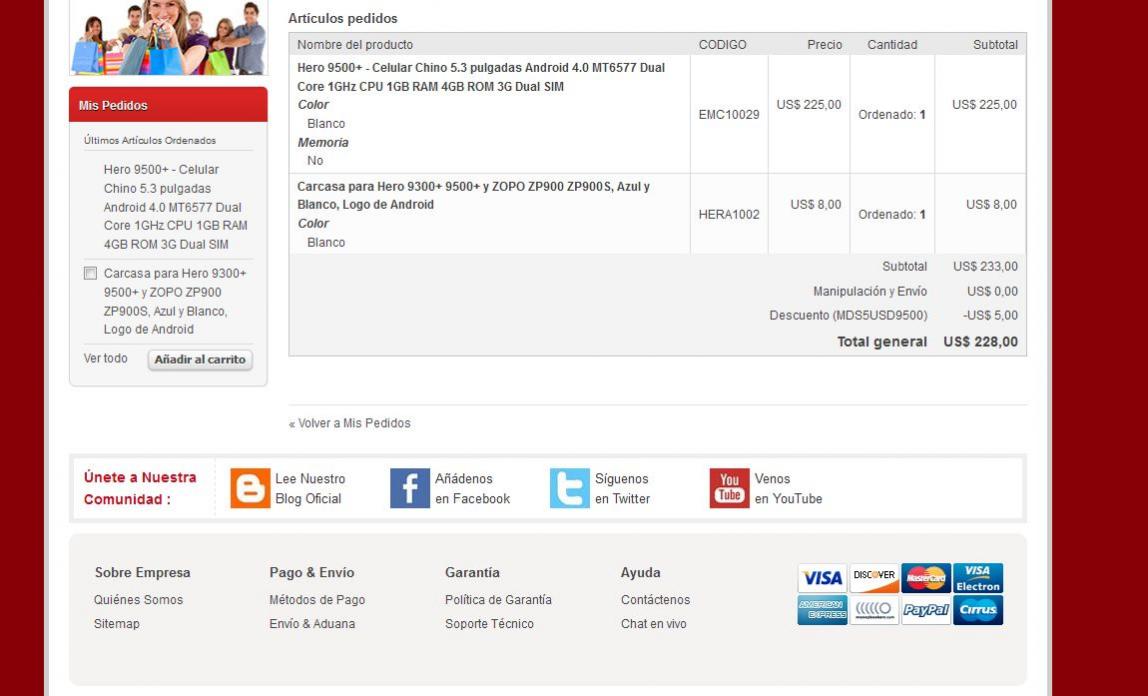Screen dimensions: 1148x696
Task: Open the Ver todo link
Action: tap(105, 359)
